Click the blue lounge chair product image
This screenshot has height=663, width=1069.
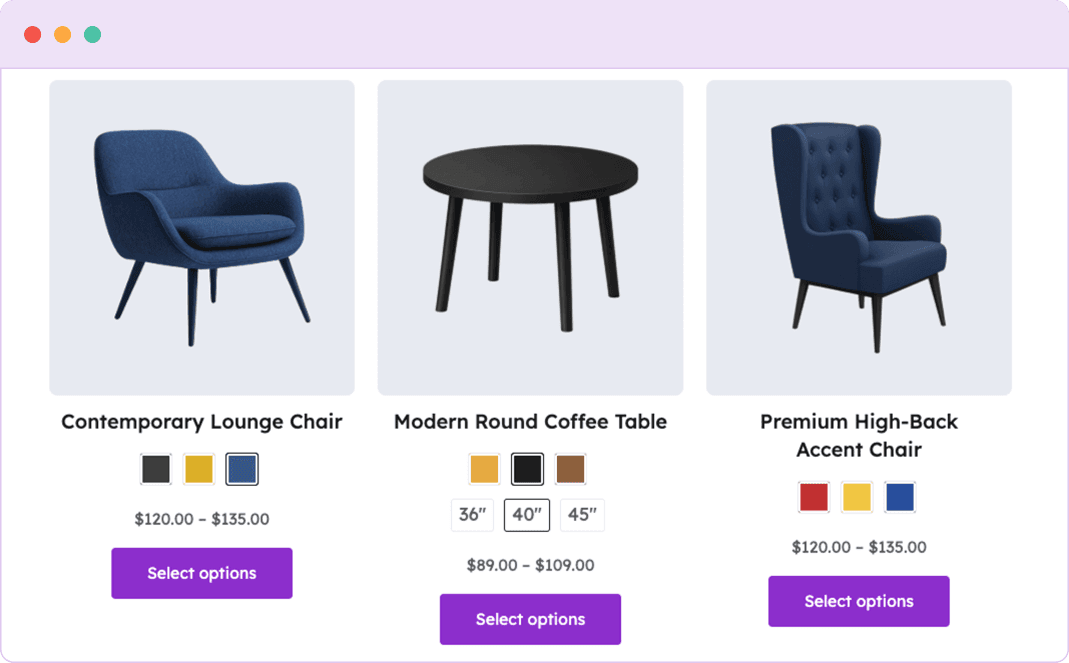coord(202,238)
